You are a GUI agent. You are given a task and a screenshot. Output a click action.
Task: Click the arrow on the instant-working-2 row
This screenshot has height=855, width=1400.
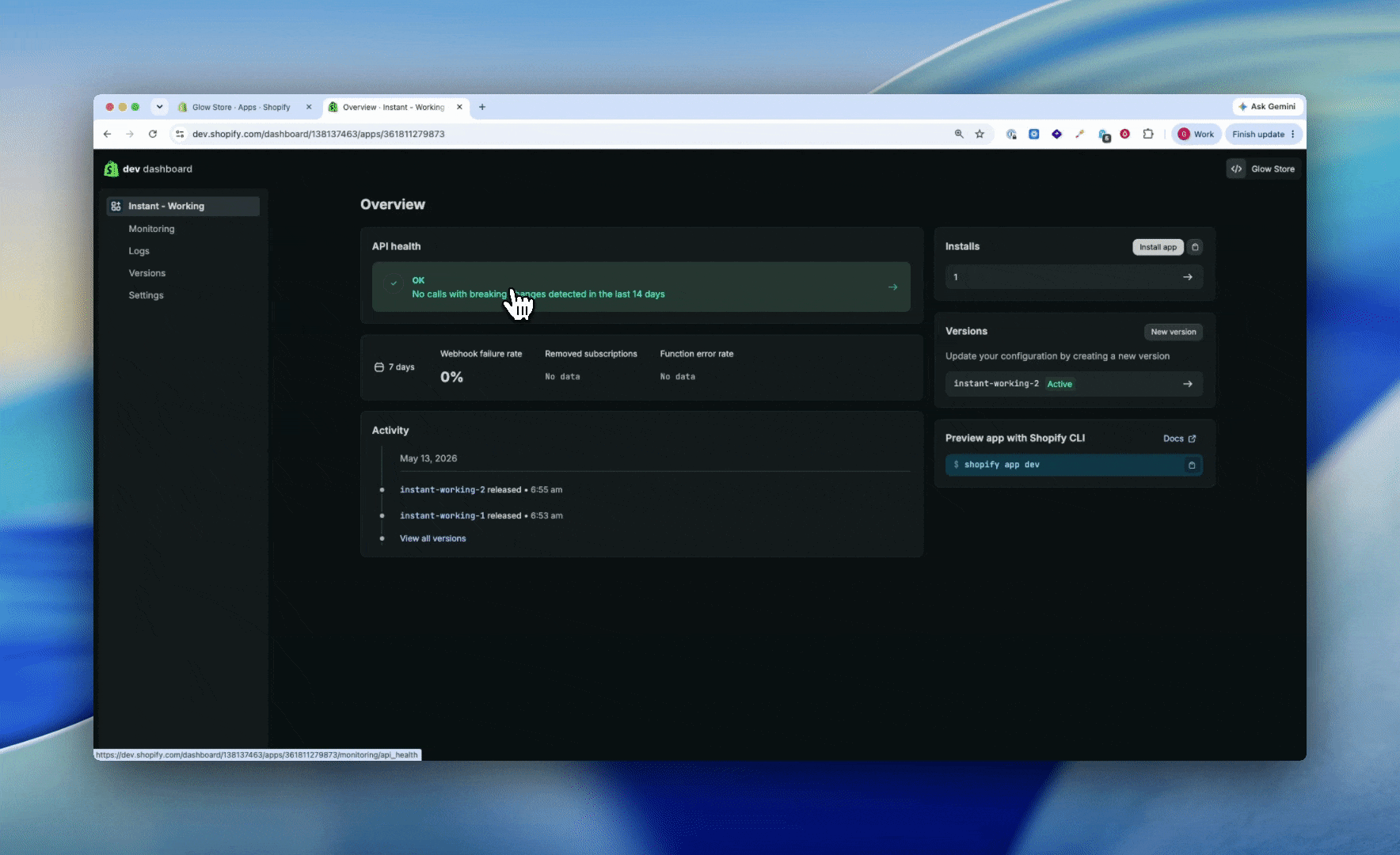point(1188,384)
